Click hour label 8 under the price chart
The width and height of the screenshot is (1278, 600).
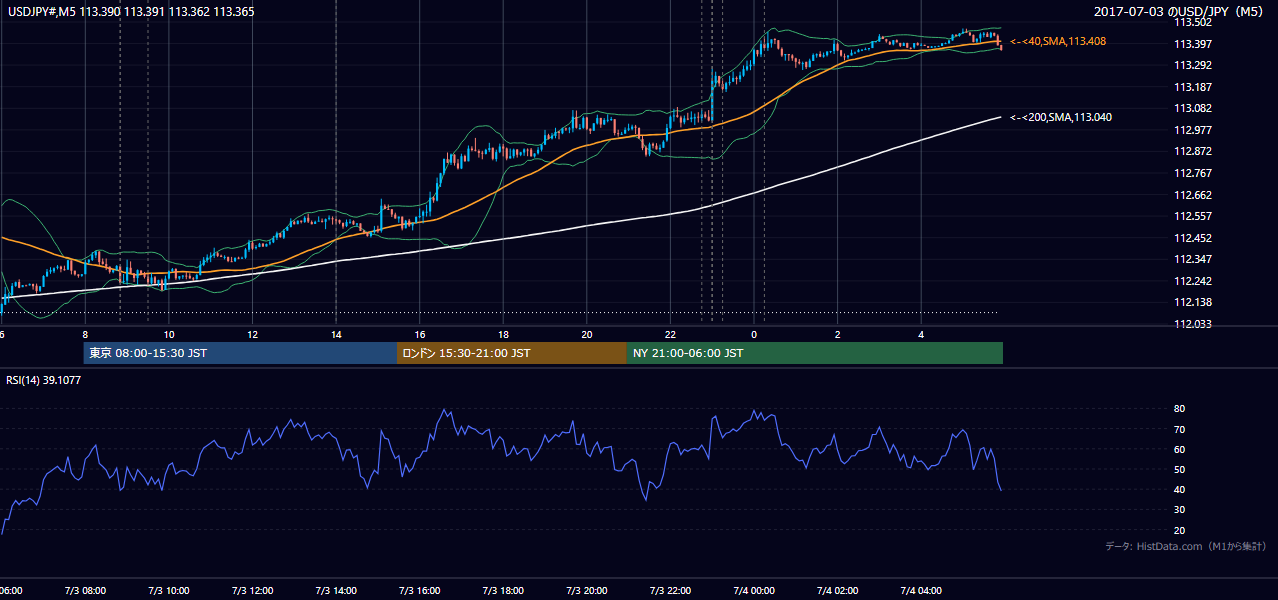(x=85, y=335)
